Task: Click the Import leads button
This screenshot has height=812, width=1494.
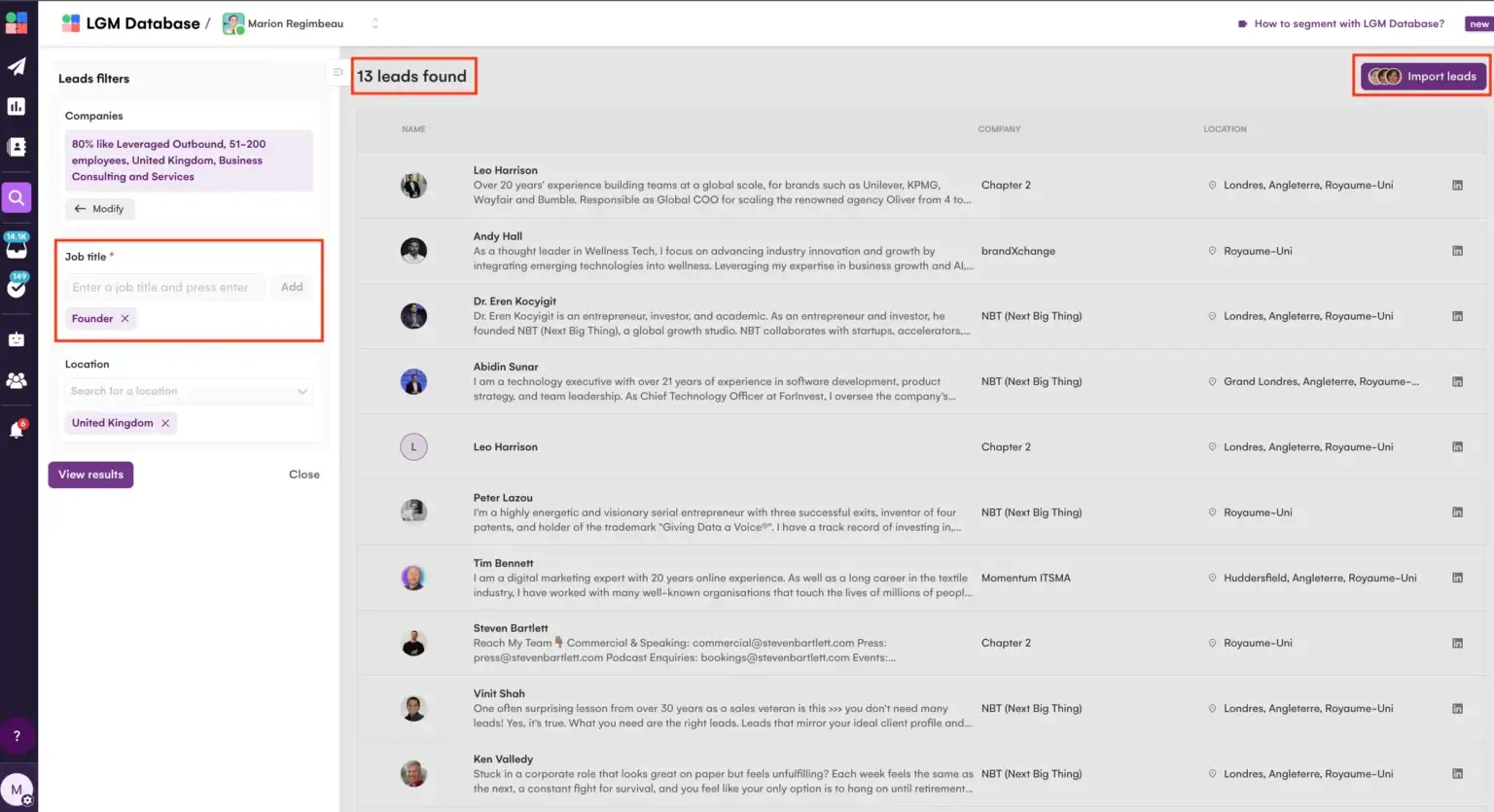Action: 1423,76
